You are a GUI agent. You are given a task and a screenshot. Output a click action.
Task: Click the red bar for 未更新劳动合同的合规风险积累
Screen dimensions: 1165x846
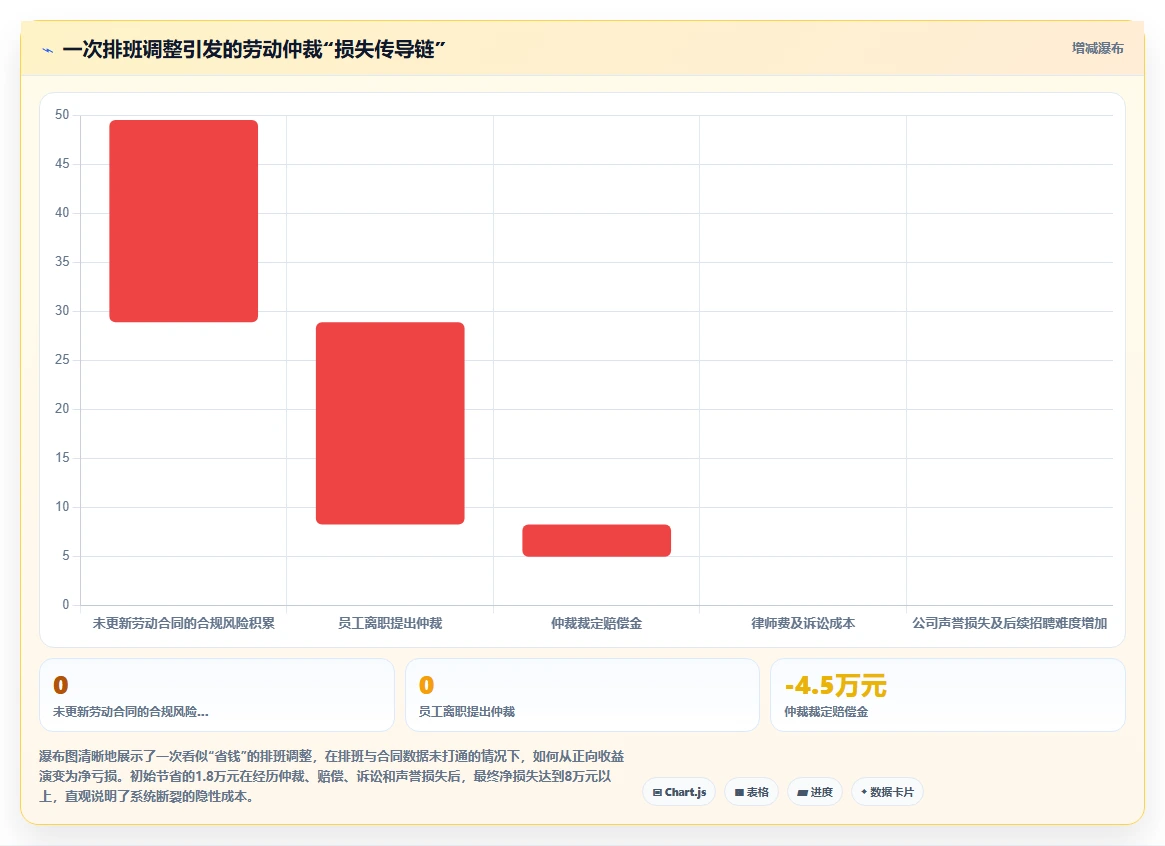coord(184,221)
